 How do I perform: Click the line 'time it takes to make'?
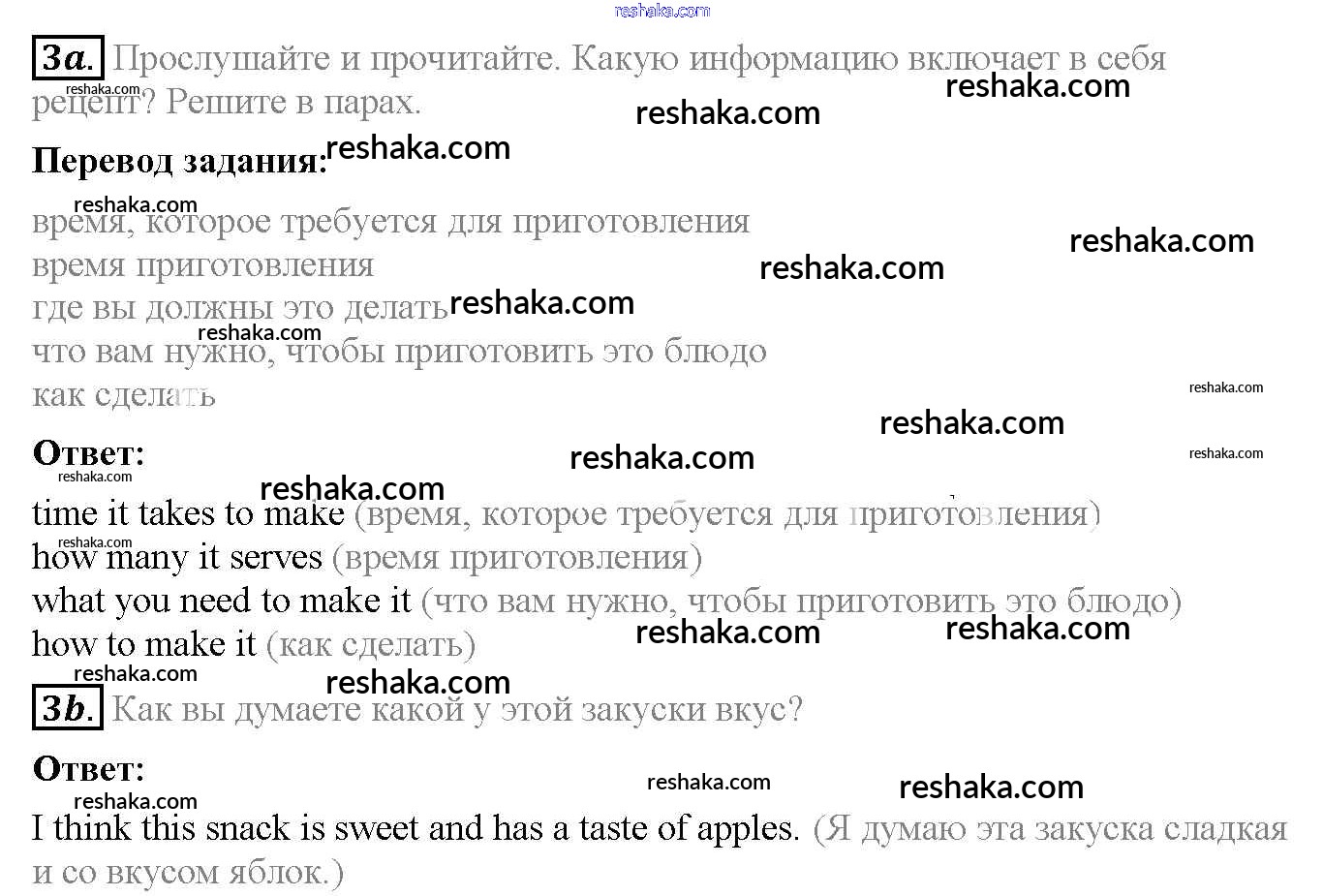coord(188,513)
